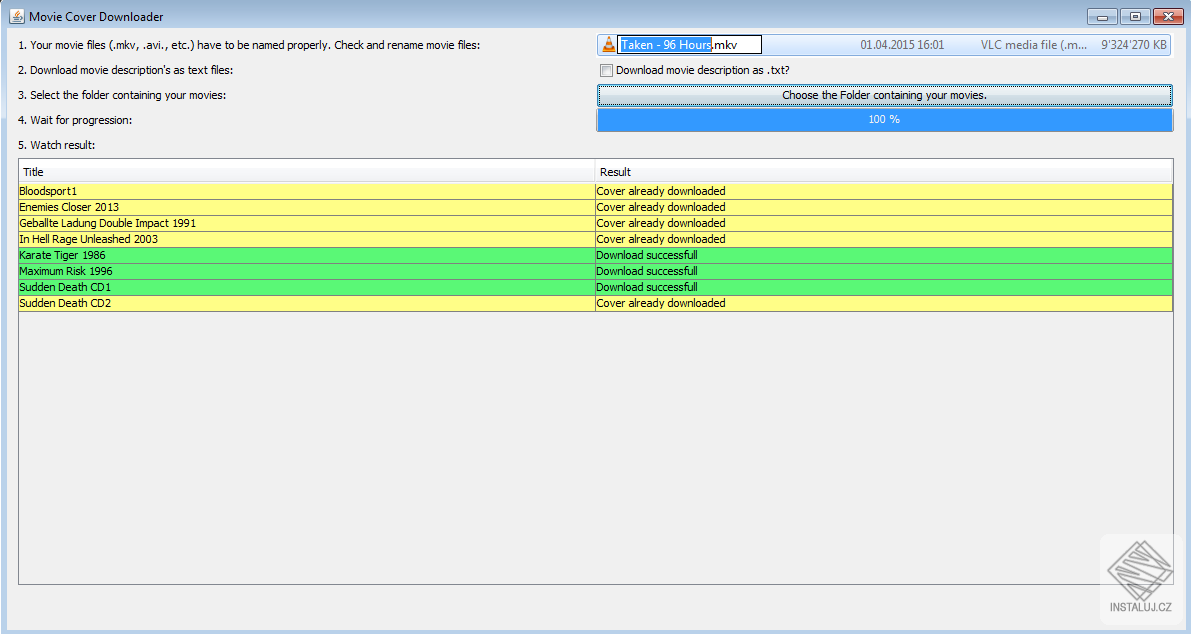Maximize the Movie Cover Downloader window

(x=1135, y=17)
